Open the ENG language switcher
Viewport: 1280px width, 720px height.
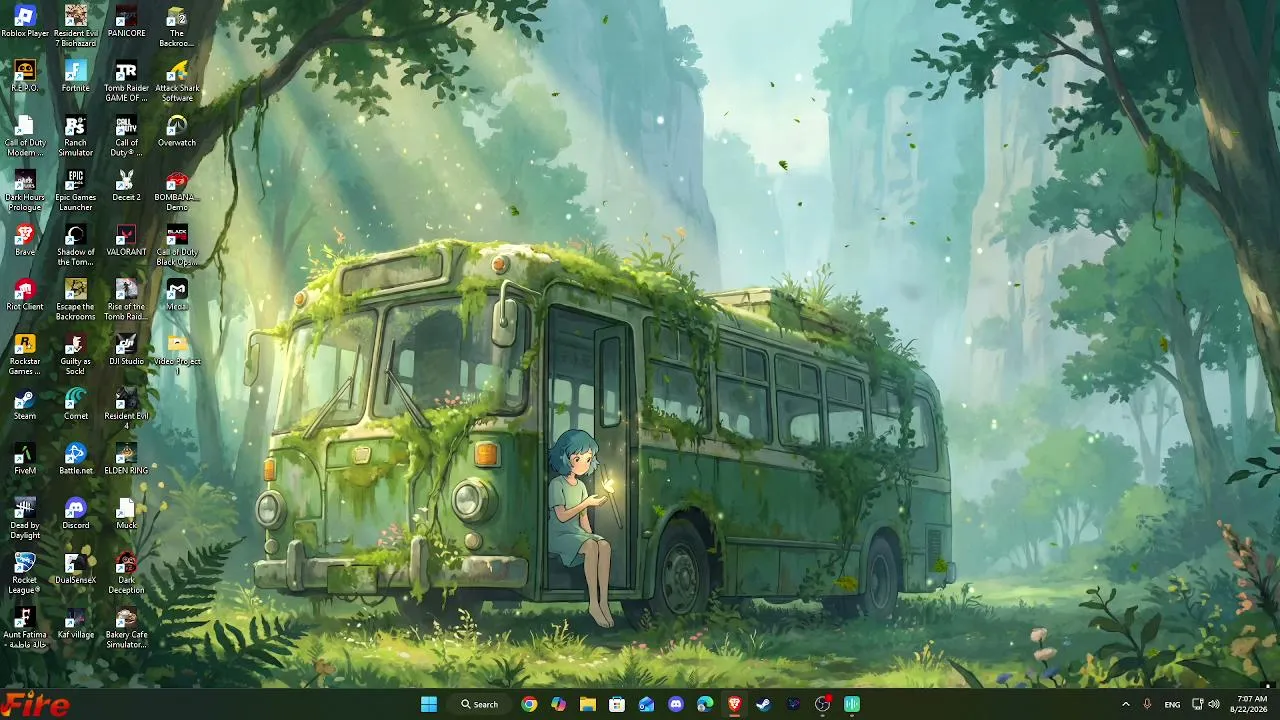coord(1172,704)
